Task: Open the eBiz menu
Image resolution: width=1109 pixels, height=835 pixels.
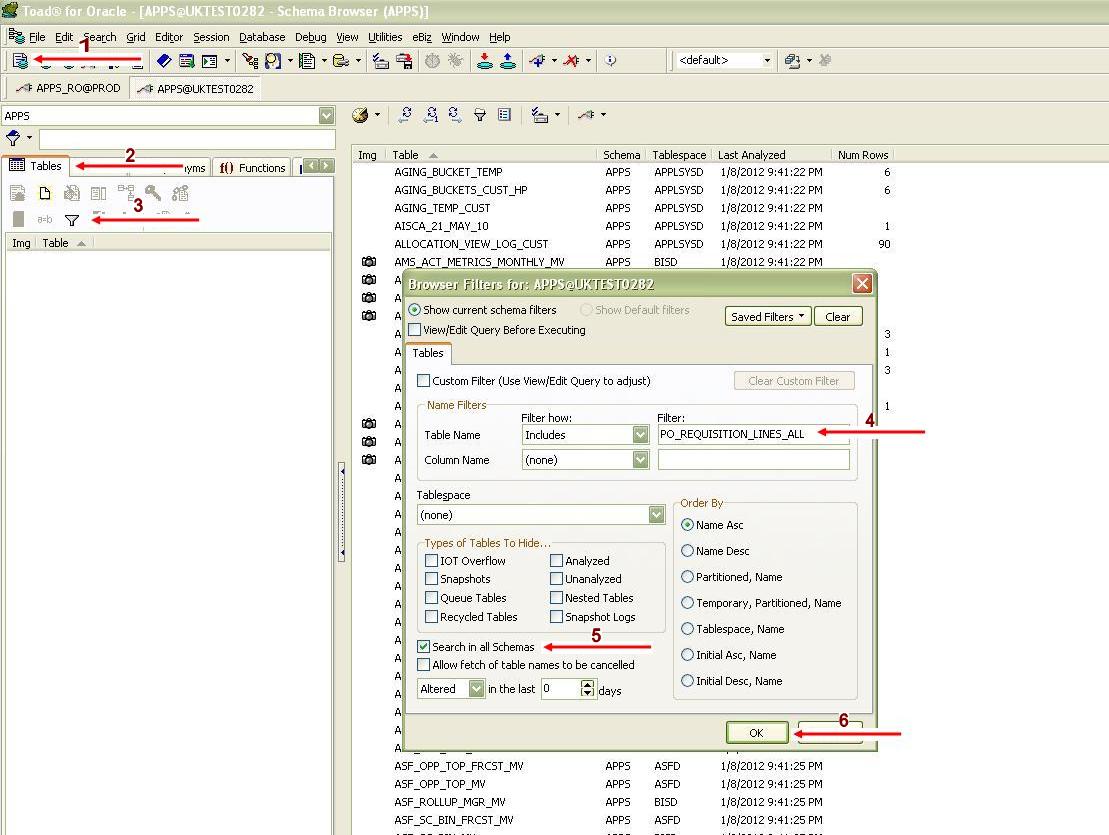Action: pos(422,37)
